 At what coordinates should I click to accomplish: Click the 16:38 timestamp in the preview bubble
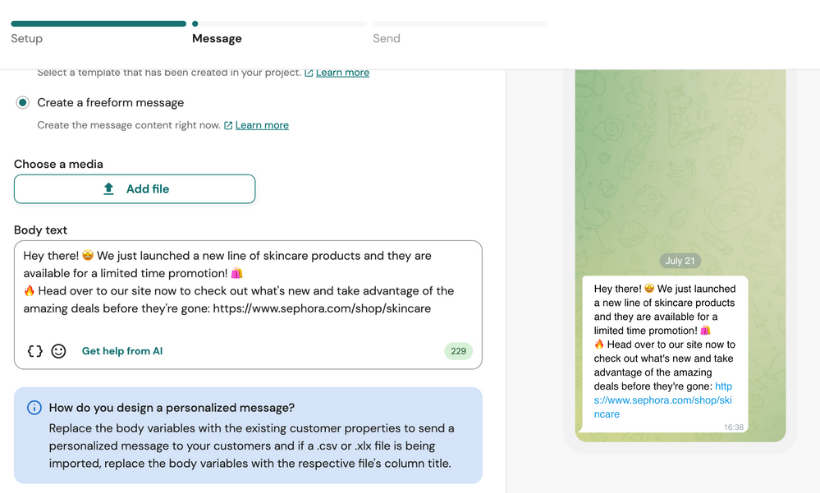pyautogui.click(x=734, y=426)
